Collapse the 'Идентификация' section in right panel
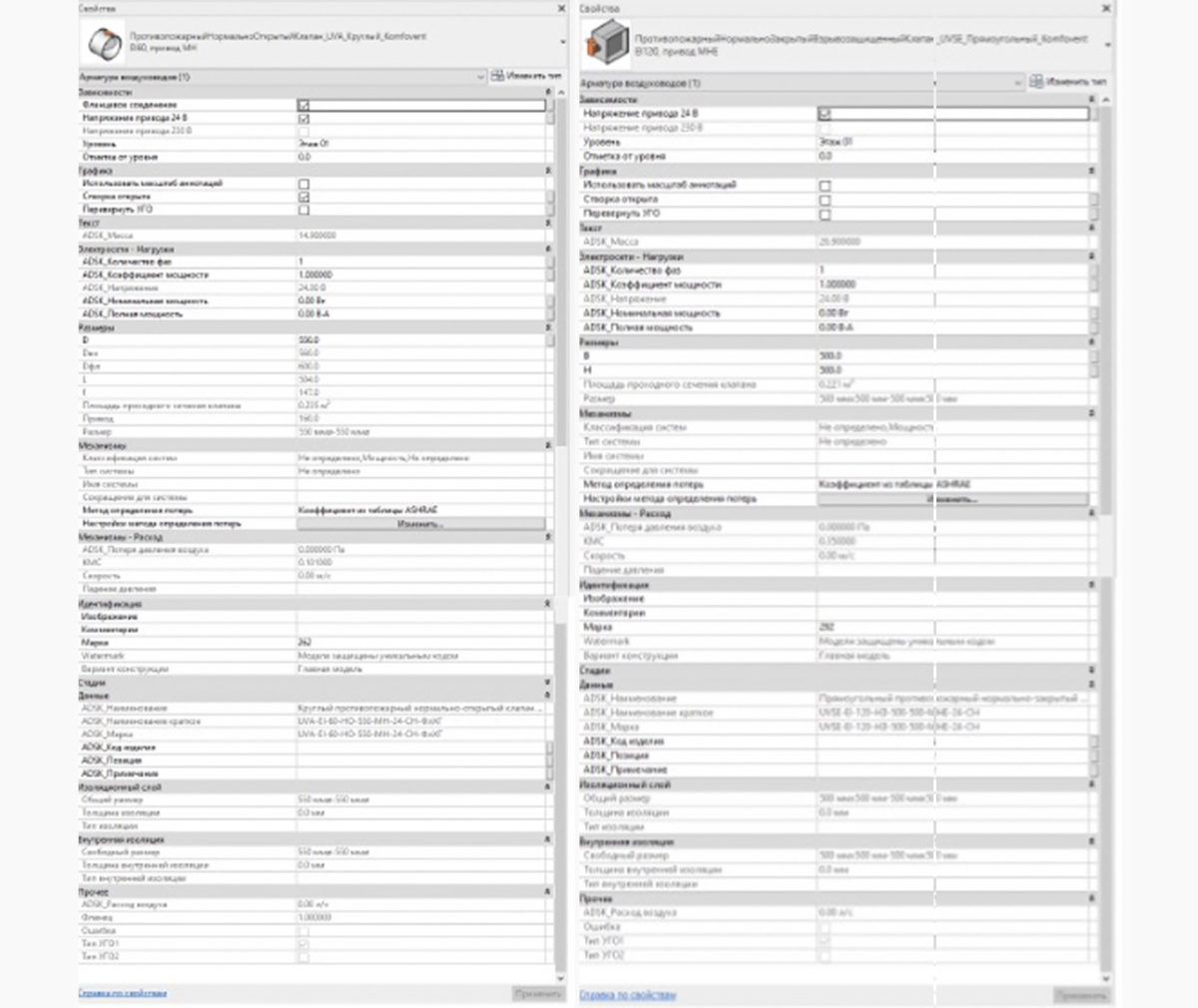The image size is (1198, 1008). click(x=1091, y=585)
